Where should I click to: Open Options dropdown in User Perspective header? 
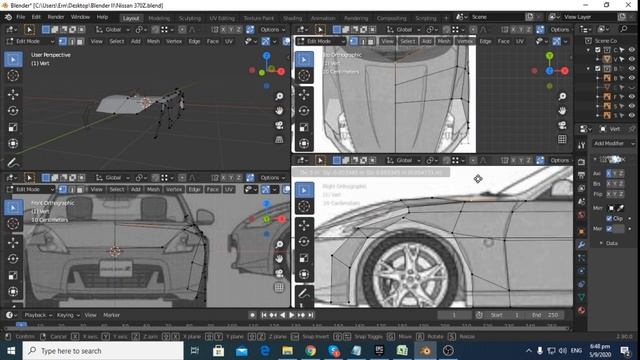tap(272, 29)
